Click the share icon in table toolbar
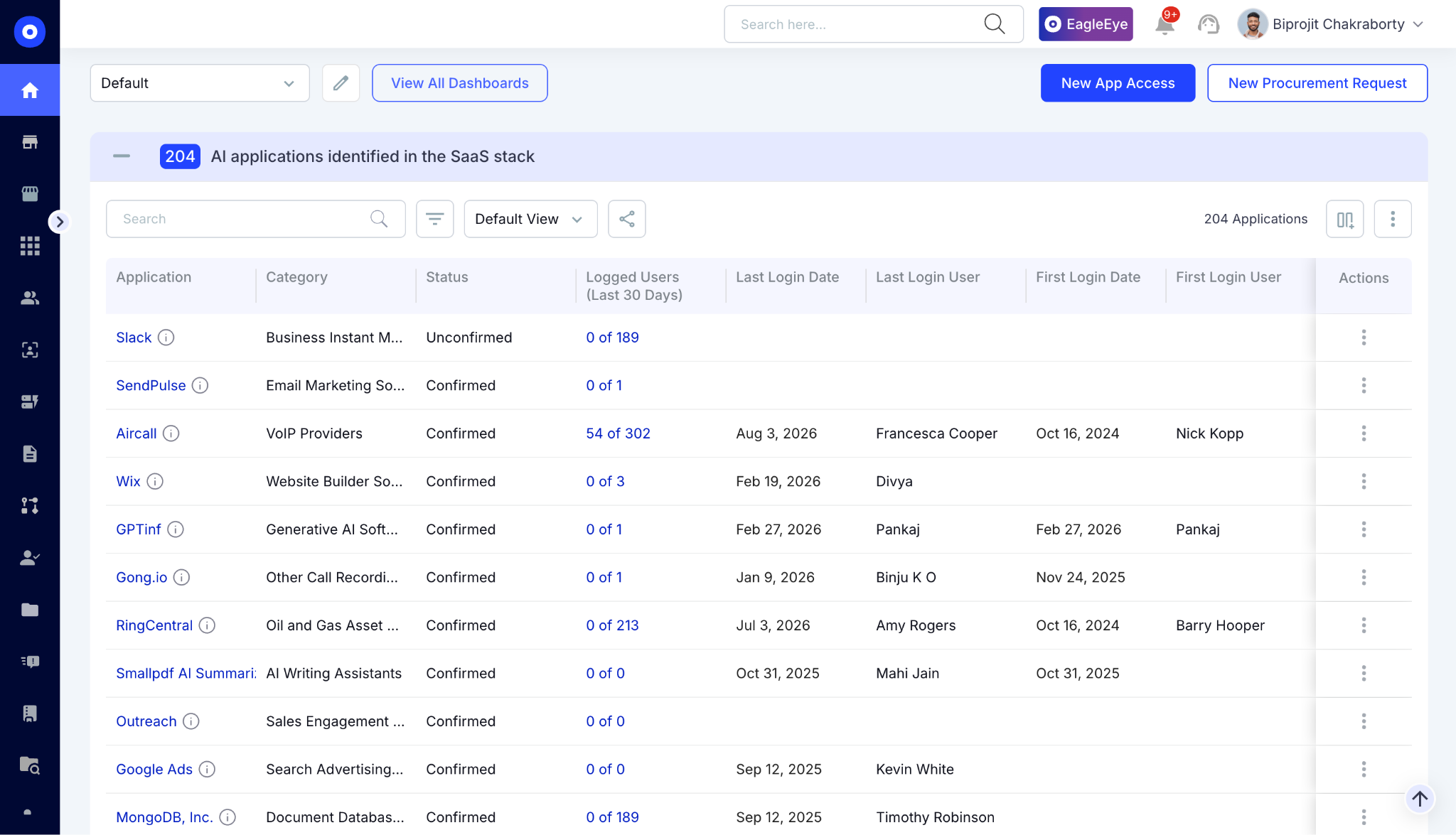Image resolution: width=1456 pixels, height=835 pixels. point(627,219)
